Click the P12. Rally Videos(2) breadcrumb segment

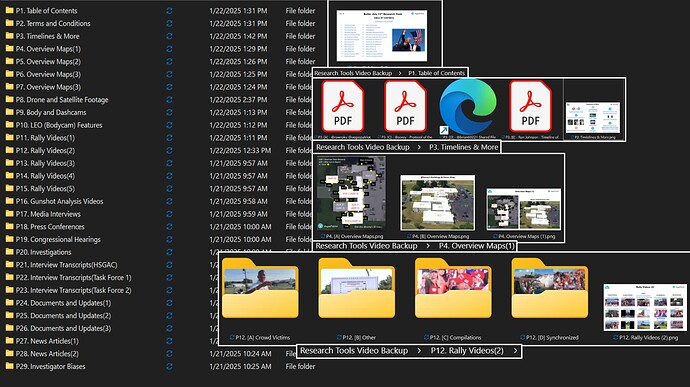[x=467, y=351]
